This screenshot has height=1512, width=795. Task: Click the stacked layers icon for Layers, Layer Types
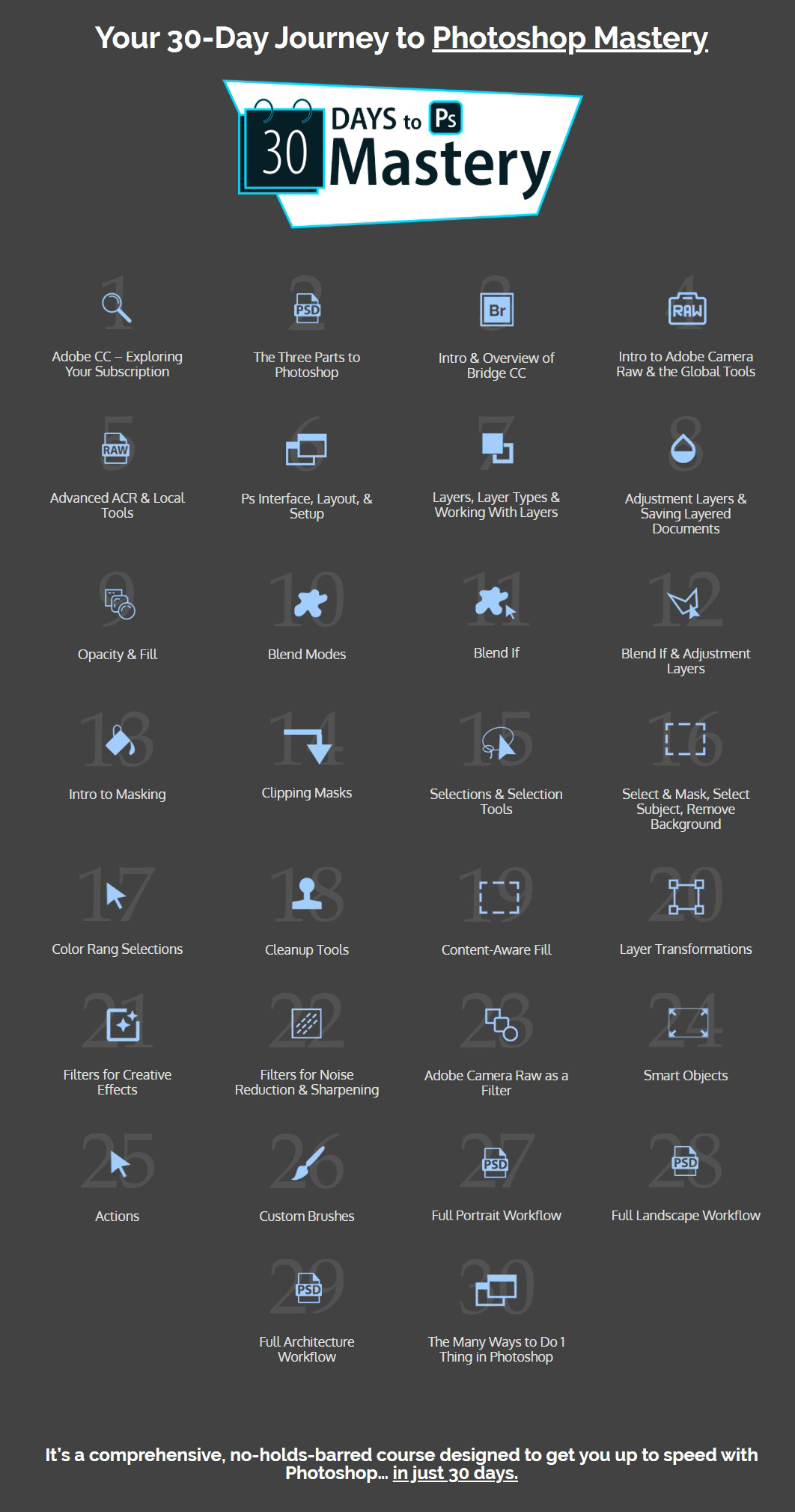coord(497,447)
